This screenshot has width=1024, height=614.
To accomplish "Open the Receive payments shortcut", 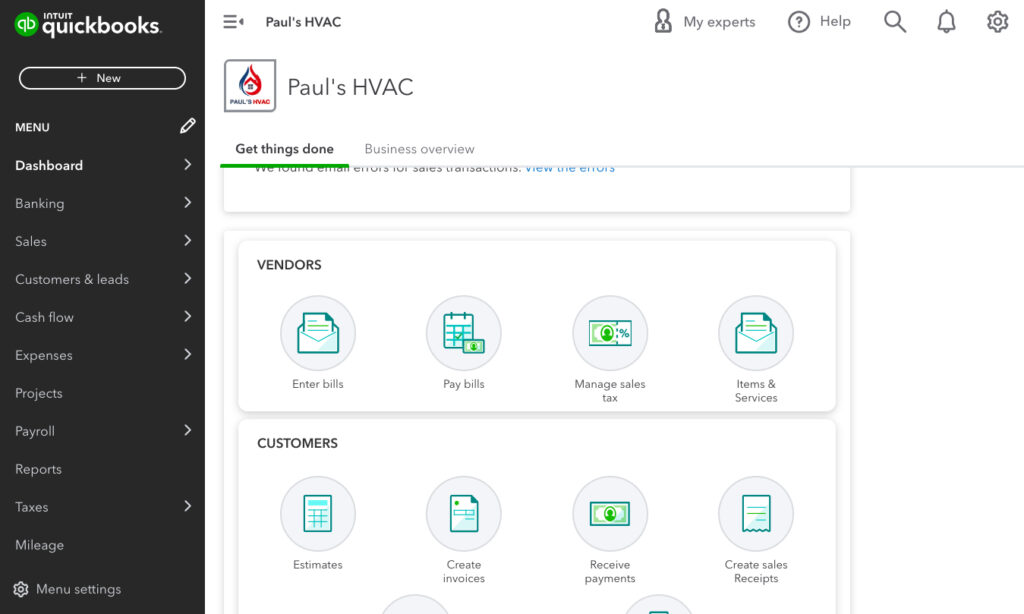I will coord(609,513).
